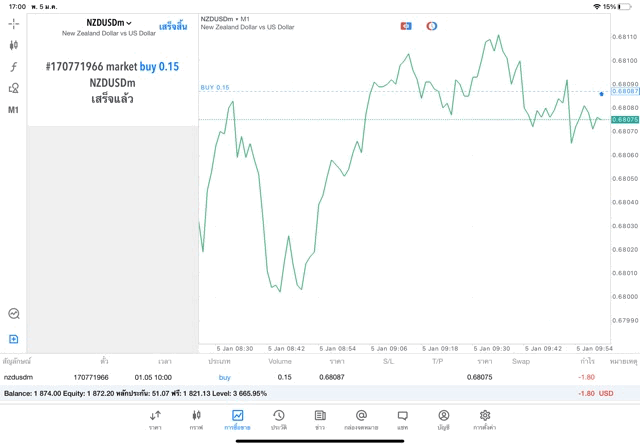
Task: Tap the NZDUSDm • M1 chart title
Action: (225, 19)
